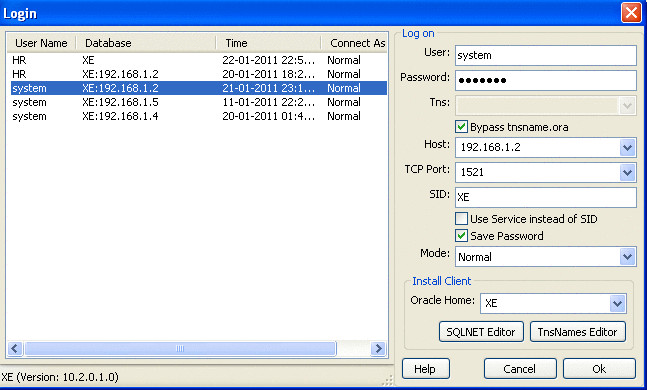Enable Use Service instead of SID
Viewport: 647px width, 390px height.
coord(461,218)
